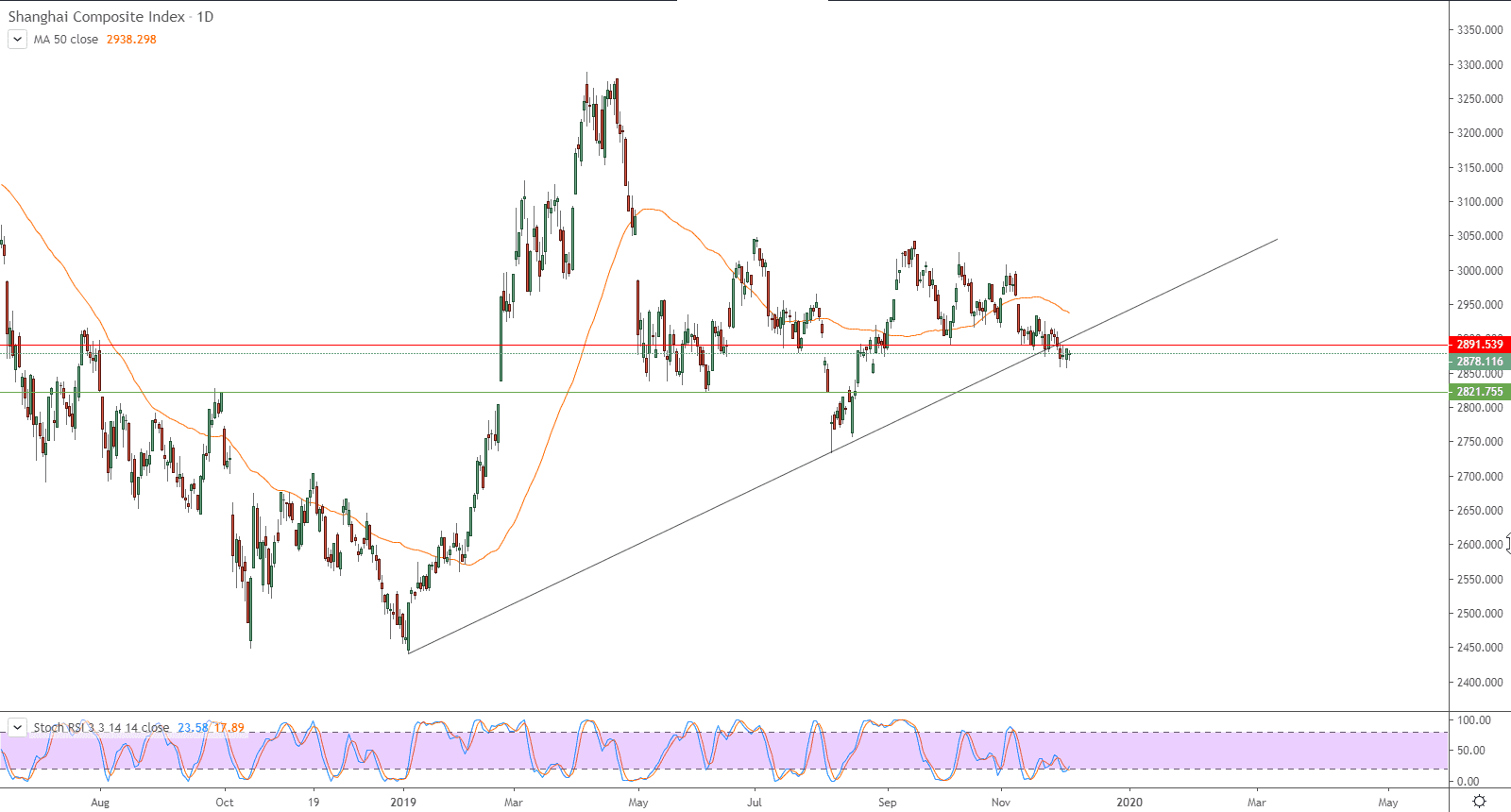The image size is (1511, 812).
Task: Click the 100.00 Stoch RSI scale value
Action: pos(1474,720)
